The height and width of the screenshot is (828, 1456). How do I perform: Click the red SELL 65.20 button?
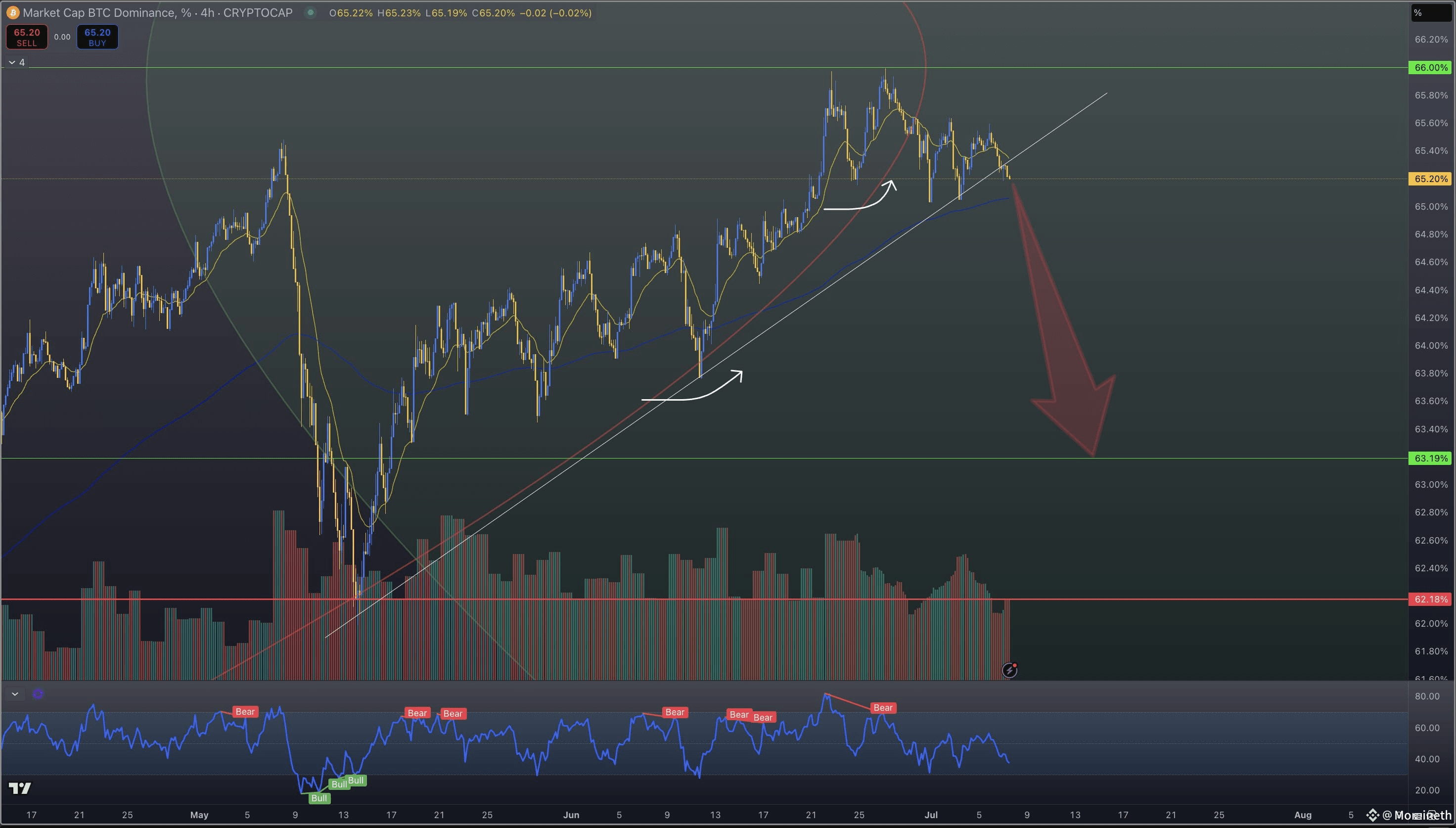[x=27, y=37]
